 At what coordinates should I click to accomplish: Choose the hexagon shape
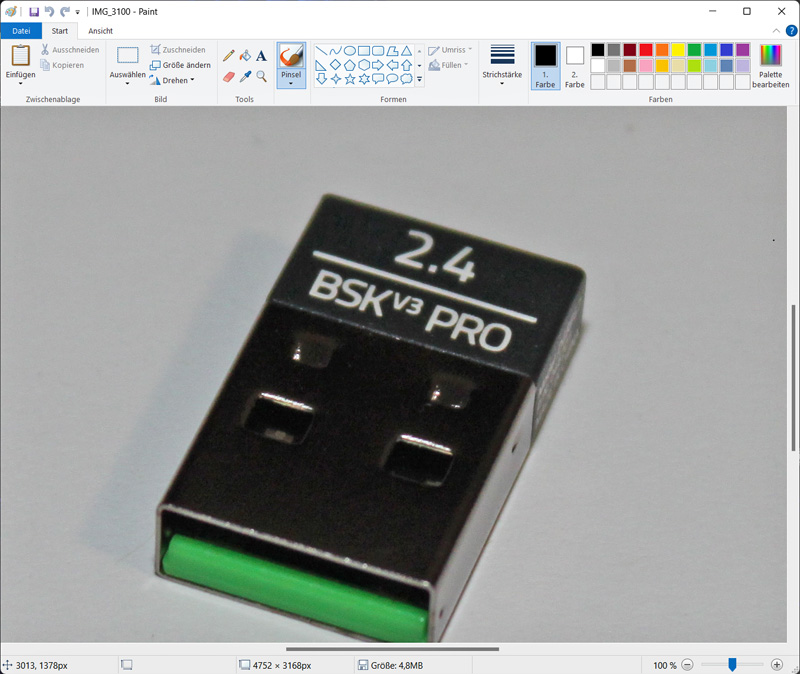[x=364, y=65]
